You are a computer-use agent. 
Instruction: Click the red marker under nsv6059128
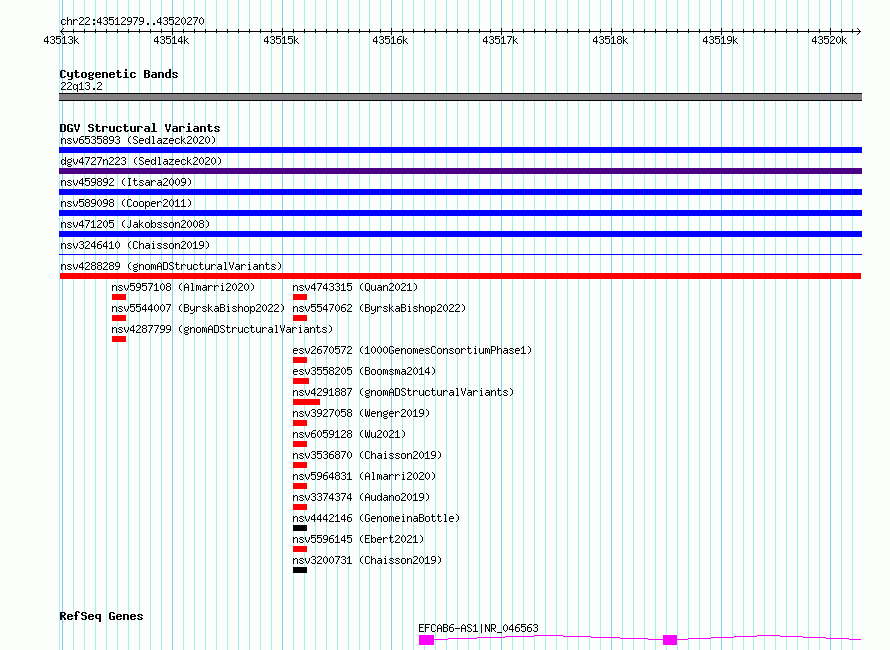pos(300,444)
